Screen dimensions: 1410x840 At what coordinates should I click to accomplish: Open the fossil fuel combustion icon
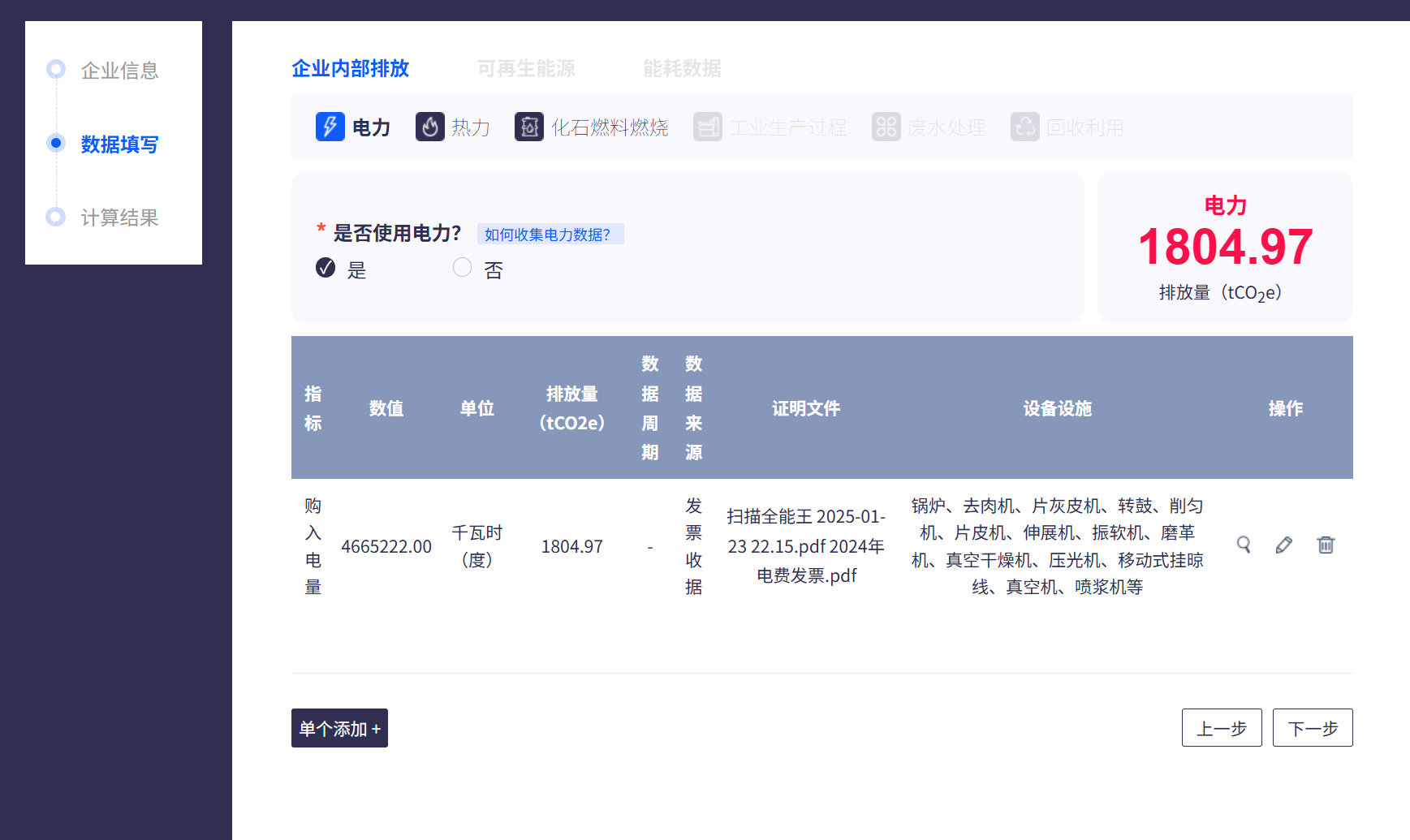(529, 127)
